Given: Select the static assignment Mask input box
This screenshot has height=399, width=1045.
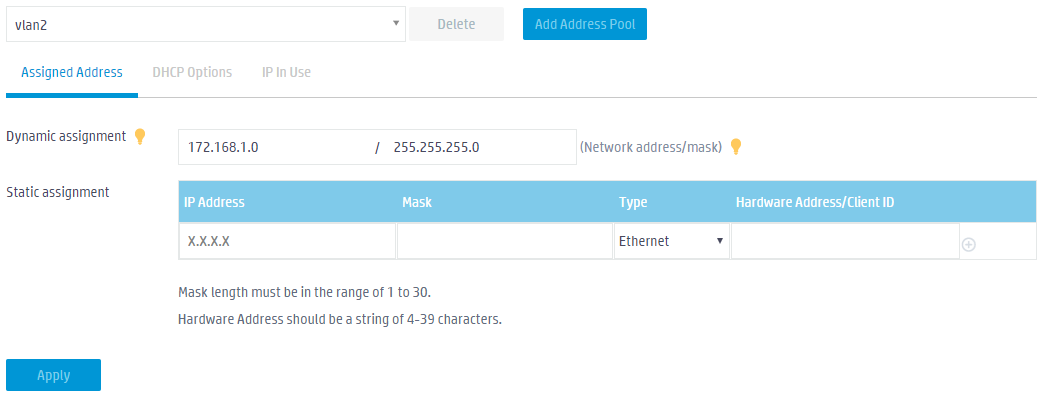Looking at the screenshot, I should (505, 241).
